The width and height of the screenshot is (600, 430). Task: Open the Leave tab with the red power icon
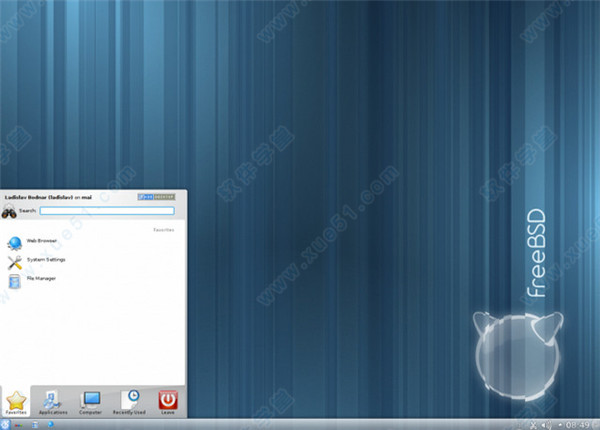pyautogui.click(x=168, y=402)
